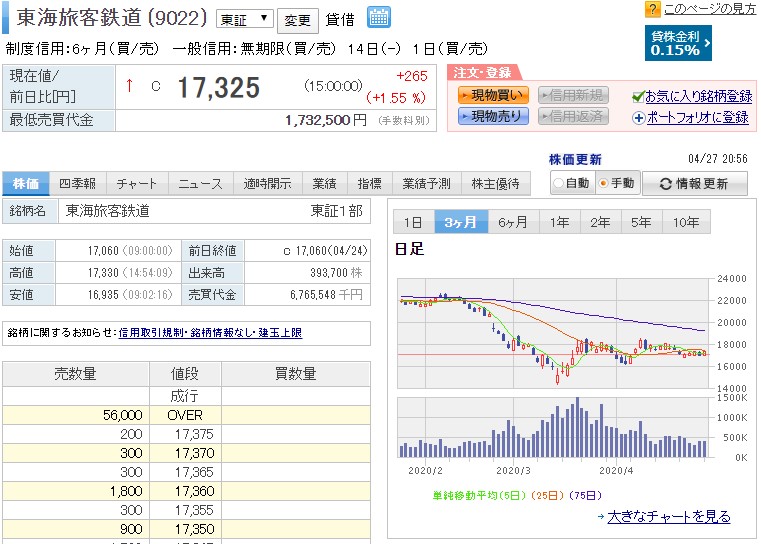
Task: Switch to the 業績予測 tab
Action: (427, 183)
